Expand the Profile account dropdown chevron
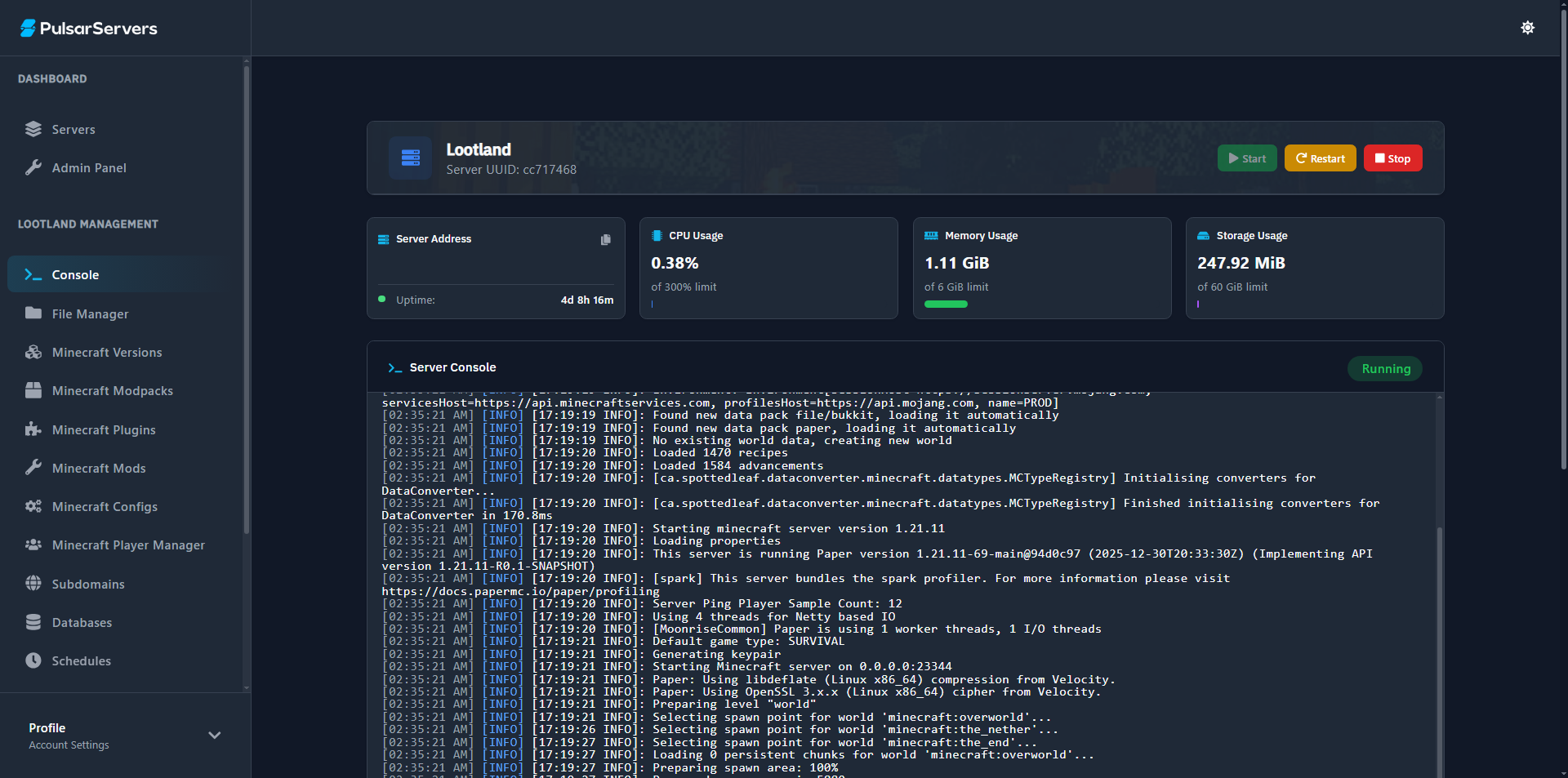This screenshot has height=778, width=1568. click(215, 735)
